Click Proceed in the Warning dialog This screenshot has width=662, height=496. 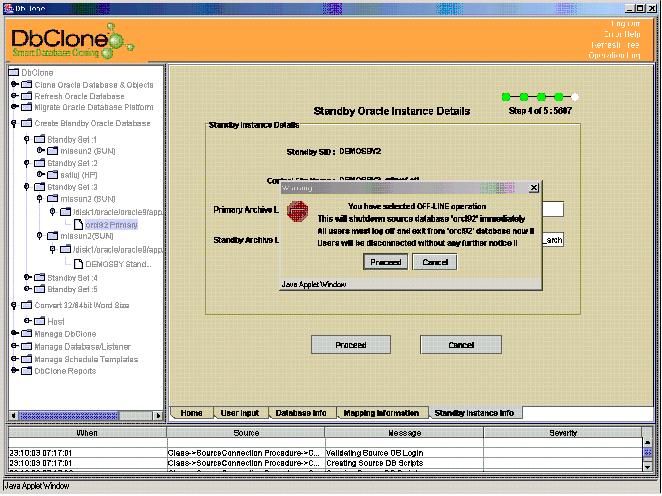point(385,262)
